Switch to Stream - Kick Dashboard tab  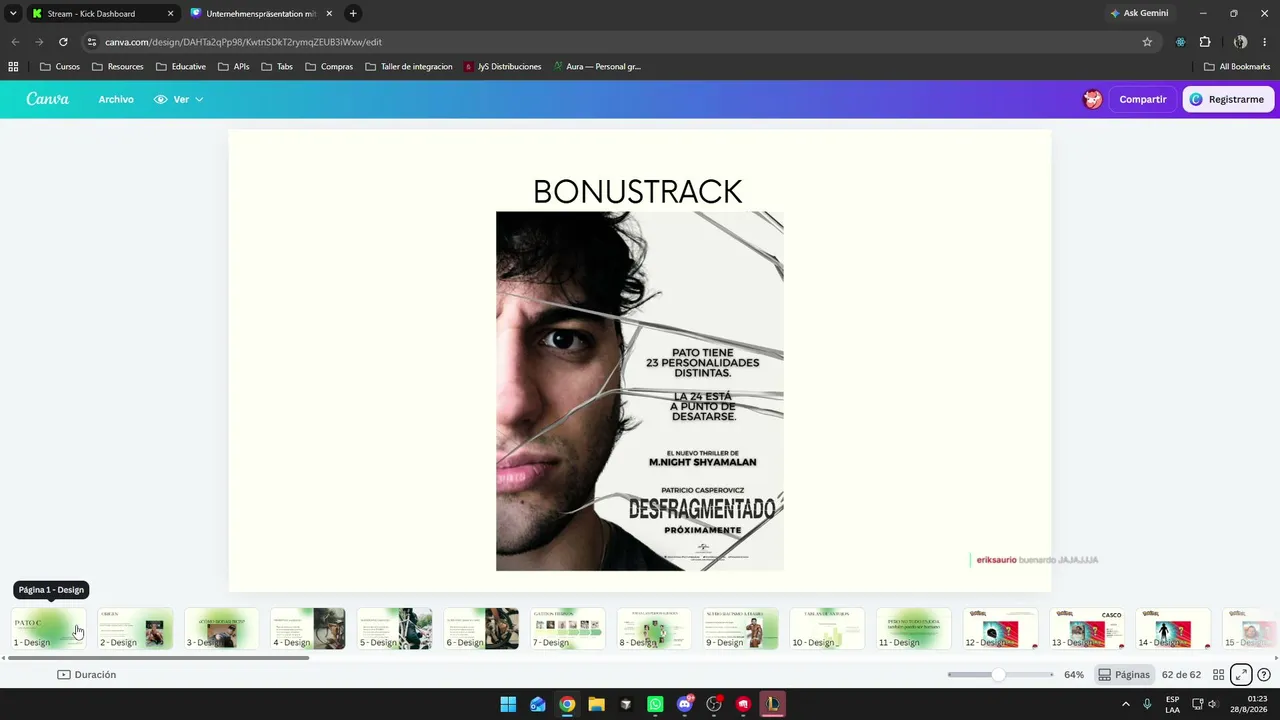tap(91, 14)
